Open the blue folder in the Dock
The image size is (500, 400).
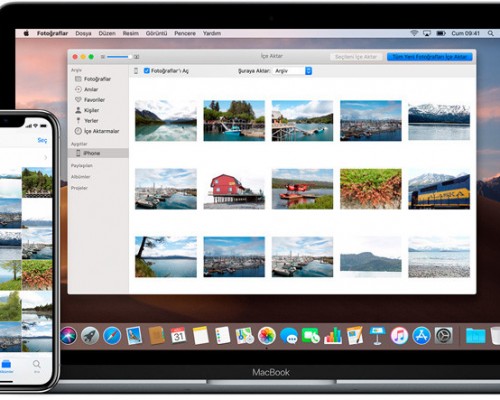coord(476,336)
